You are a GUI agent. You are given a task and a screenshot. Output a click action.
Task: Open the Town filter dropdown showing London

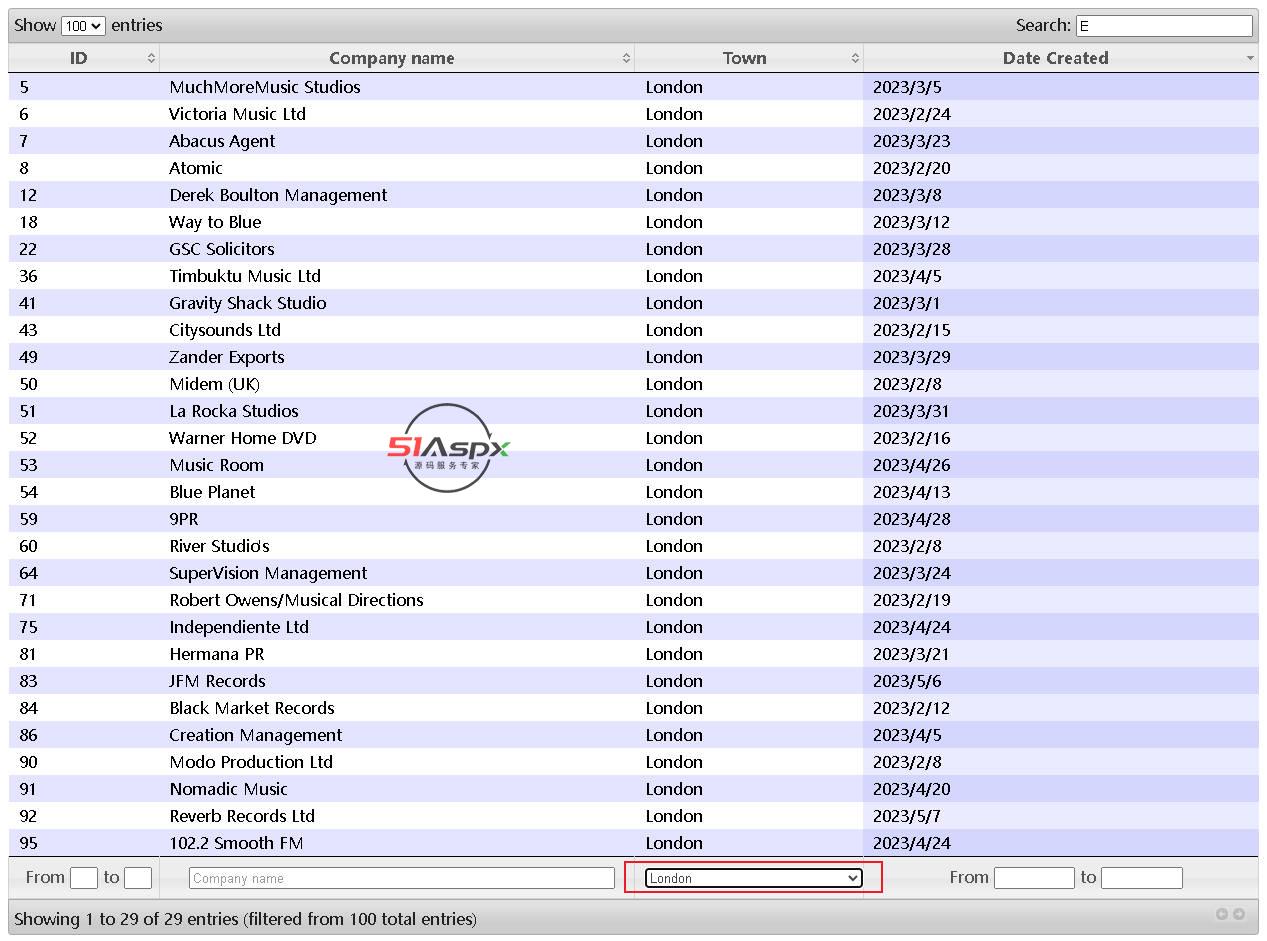click(753, 878)
